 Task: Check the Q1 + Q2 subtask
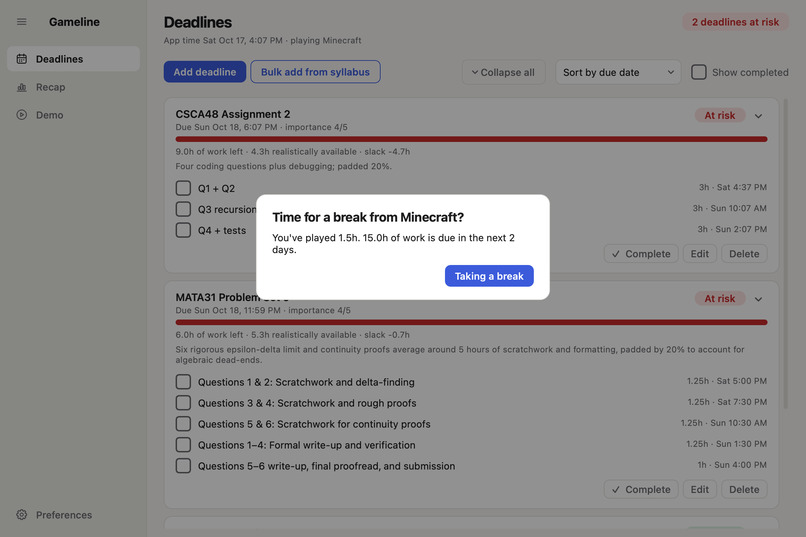tap(183, 188)
